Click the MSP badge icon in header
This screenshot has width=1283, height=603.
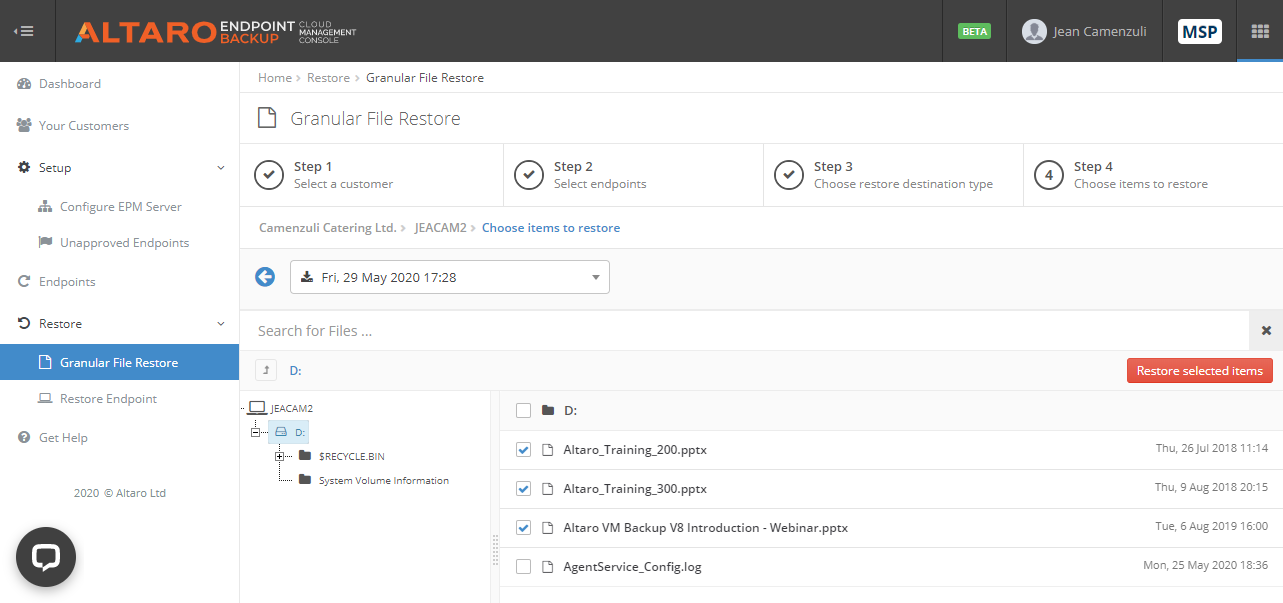[1199, 31]
